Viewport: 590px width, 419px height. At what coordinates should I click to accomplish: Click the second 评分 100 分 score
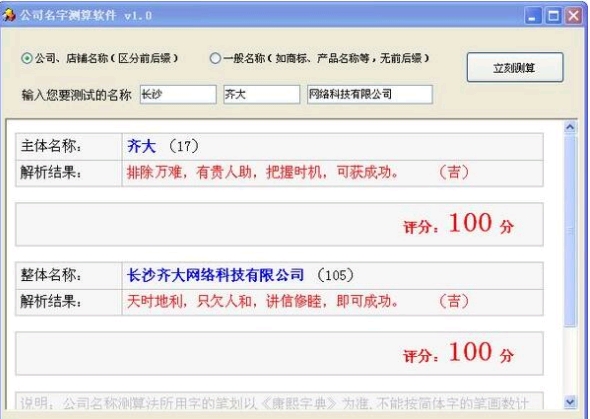click(458, 352)
